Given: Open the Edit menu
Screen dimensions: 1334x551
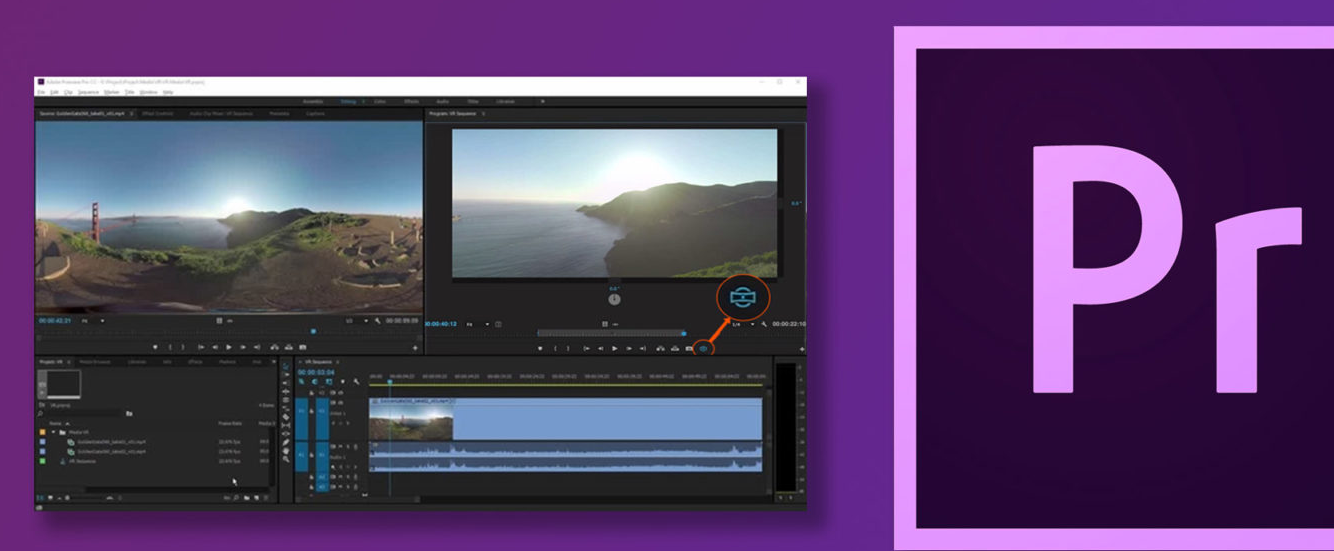Looking at the screenshot, I should 54,92.
